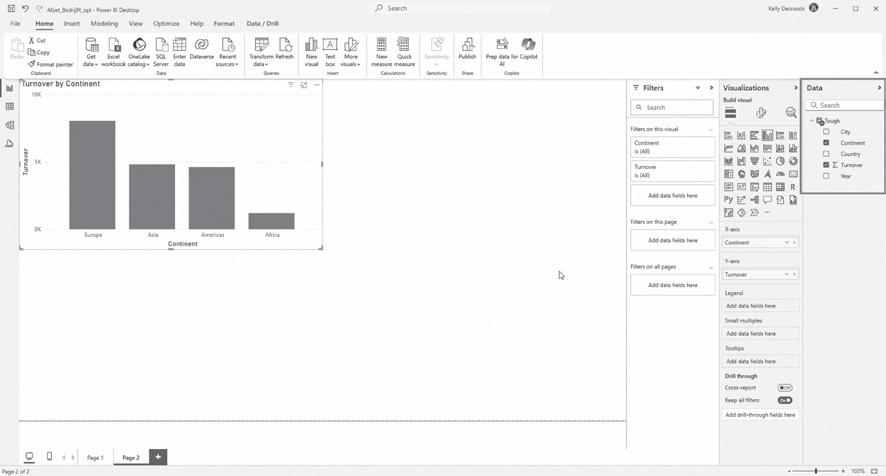Switch to the Modeling ribbon tab

[105, 24]
